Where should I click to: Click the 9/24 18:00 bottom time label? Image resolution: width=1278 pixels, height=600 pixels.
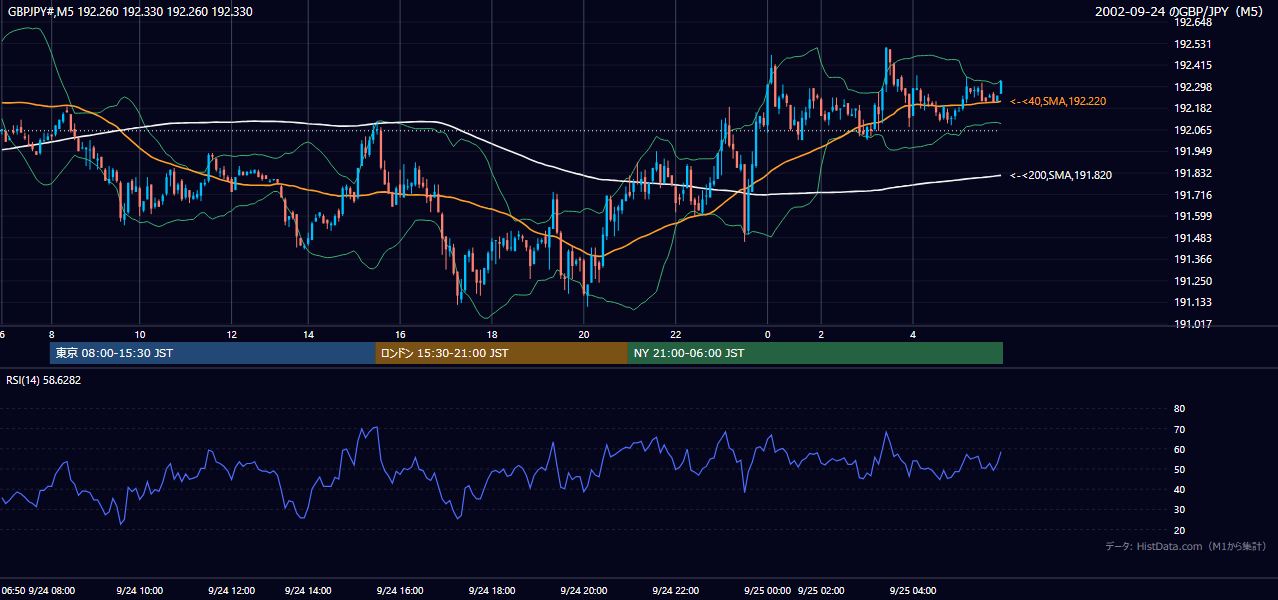[x=492, y=590]
